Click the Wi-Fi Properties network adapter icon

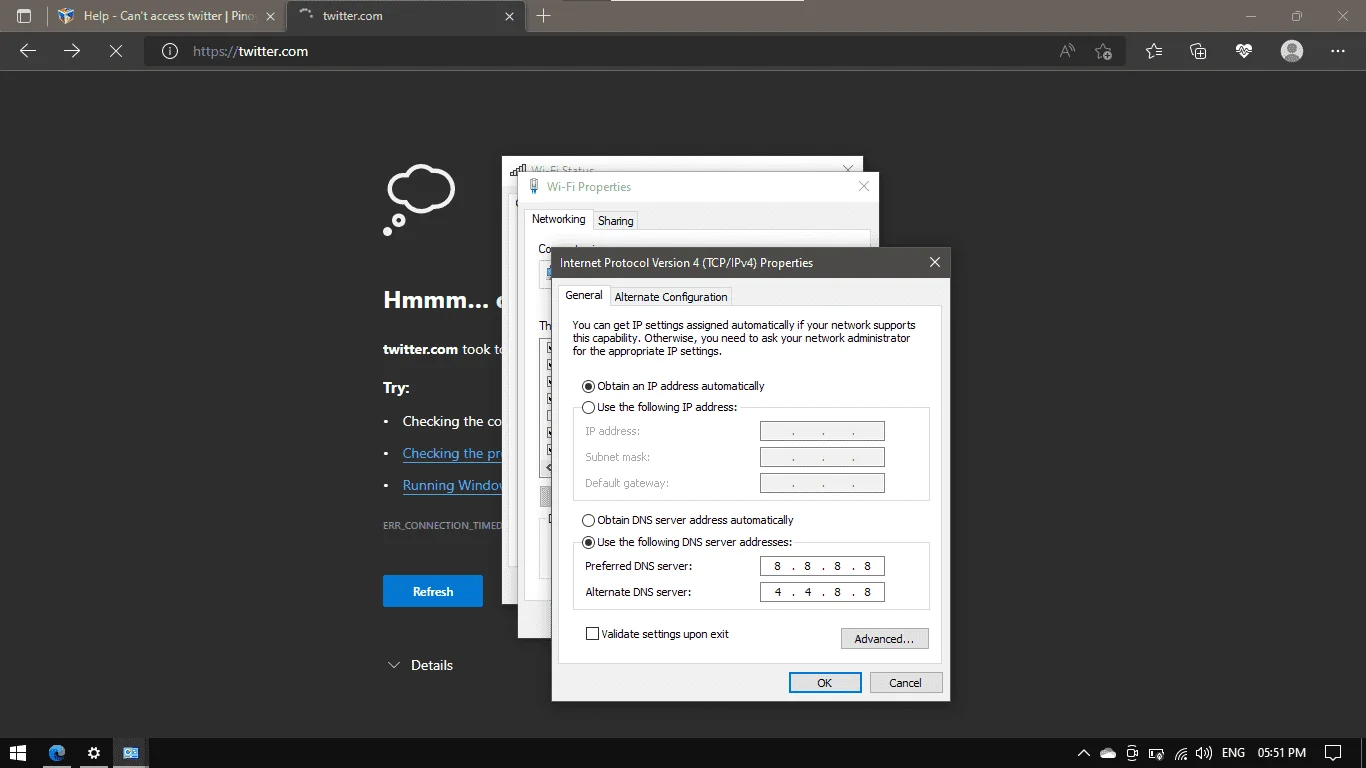tap(534, 187)
